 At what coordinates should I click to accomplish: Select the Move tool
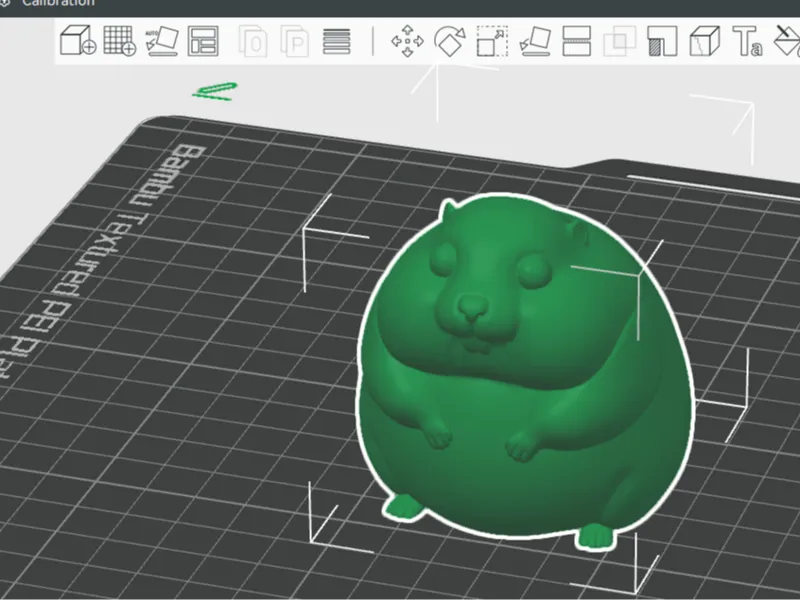407,41
